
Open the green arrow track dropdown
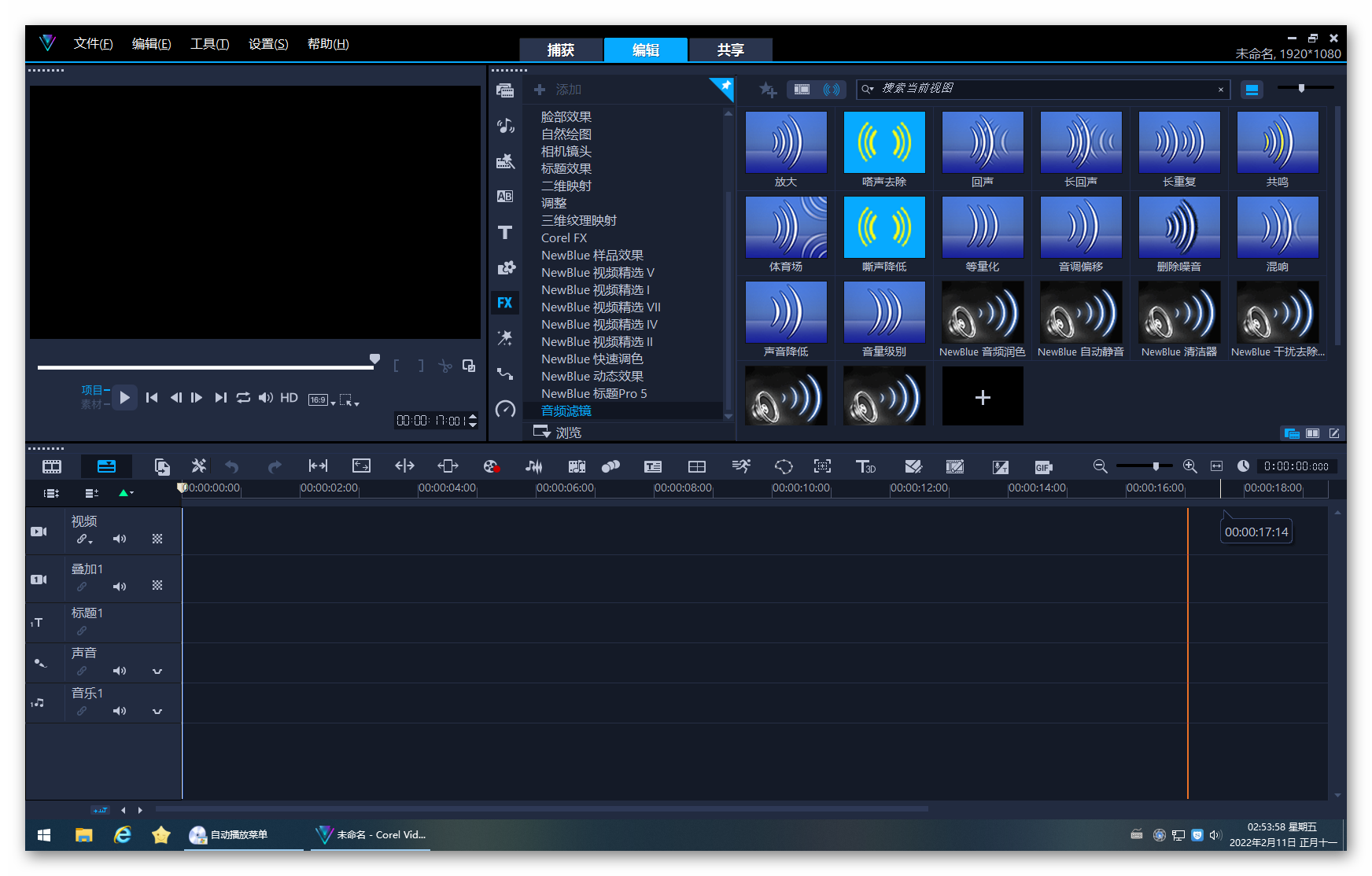(x=126, y=493)
